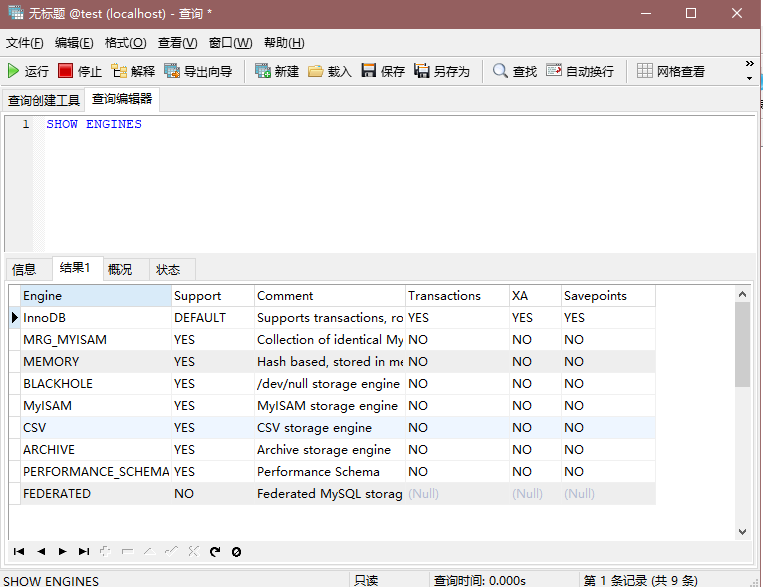
Task: Sort by the Engine column header
Action: tap(96, 295)
